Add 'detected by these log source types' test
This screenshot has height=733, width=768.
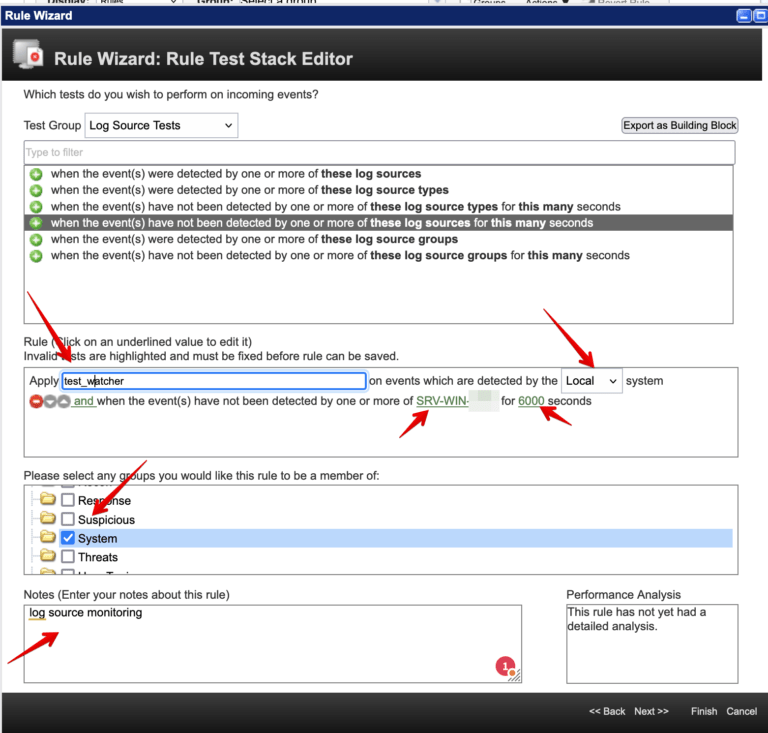click(36, 190)
